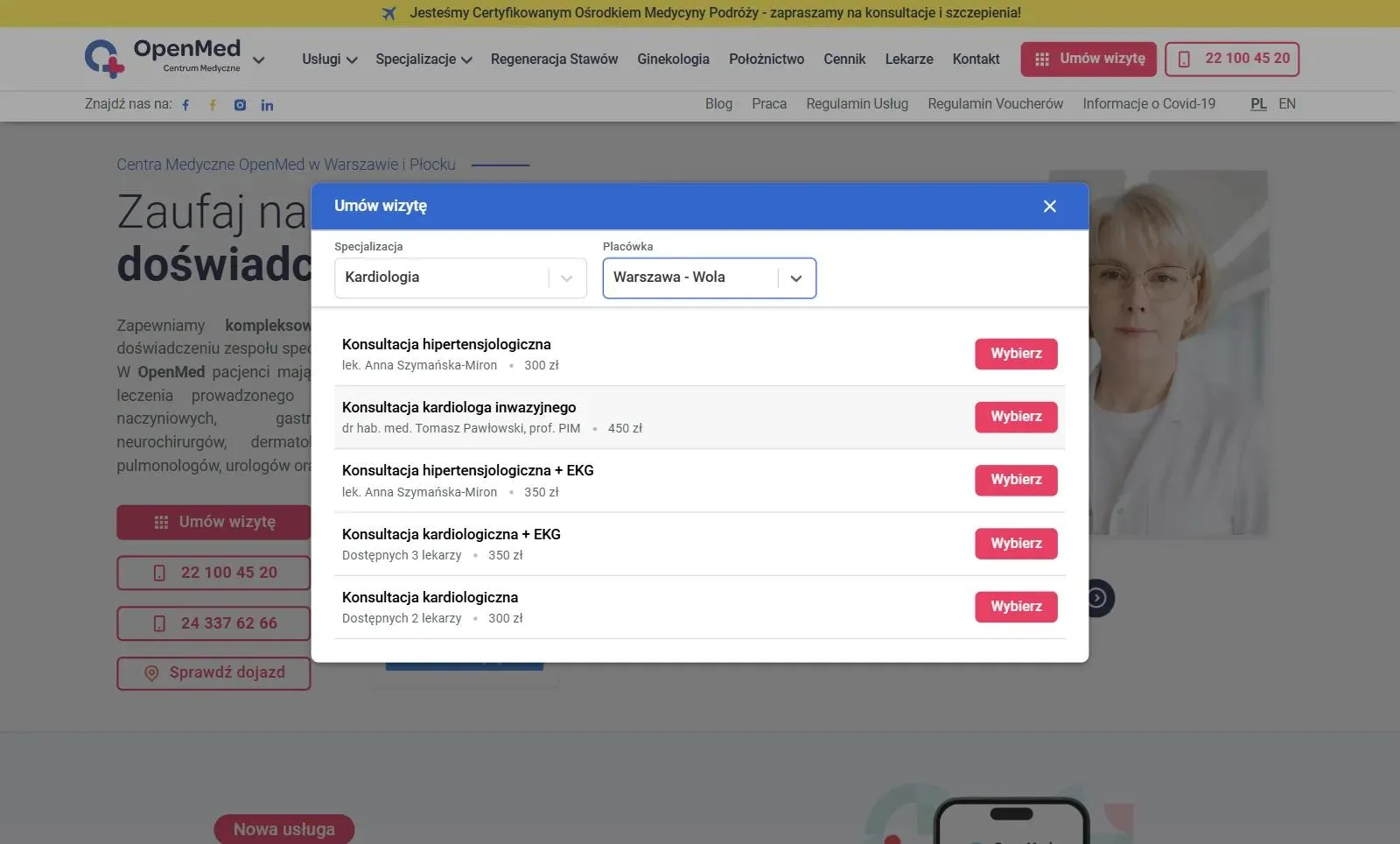Open the Praca link

[x=769, y=103]
